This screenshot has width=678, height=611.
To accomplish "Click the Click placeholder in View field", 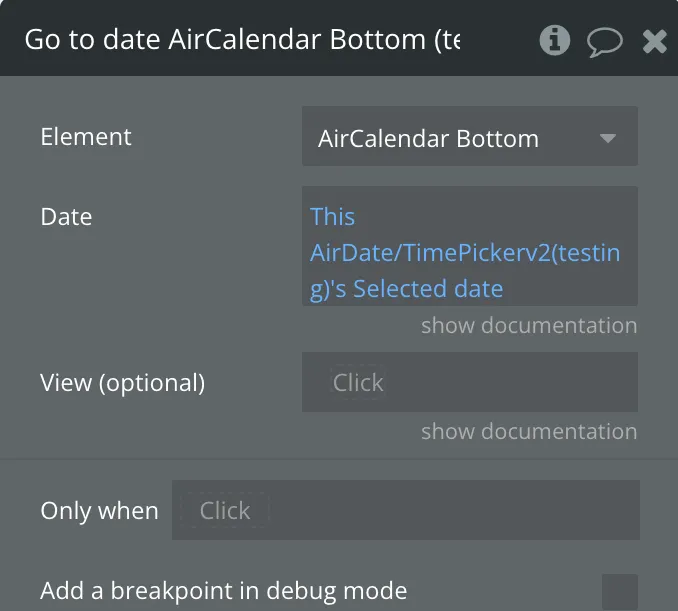I will click(x=358, y=383).
